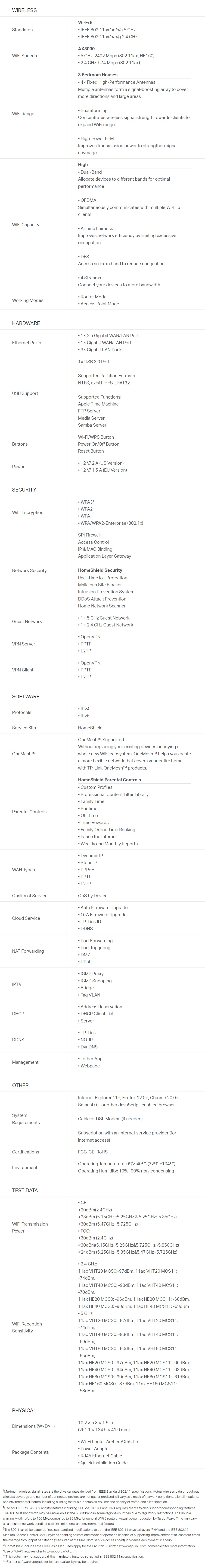This screenshot has width=205, height=1568.
Task: Click the Package Contents row label
Action: pos(30,1452)
